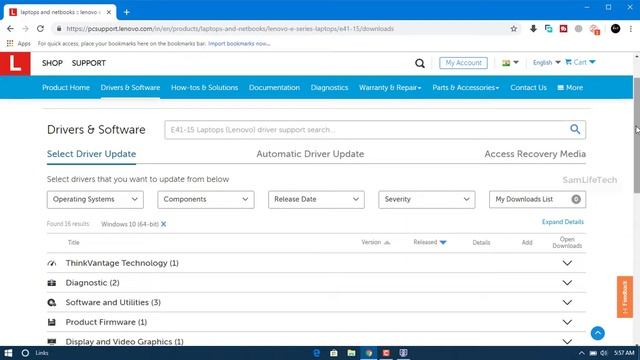Open Warranty & Repair menu
The width and height of the screenshot is (640, 360).
coord(390,87)
